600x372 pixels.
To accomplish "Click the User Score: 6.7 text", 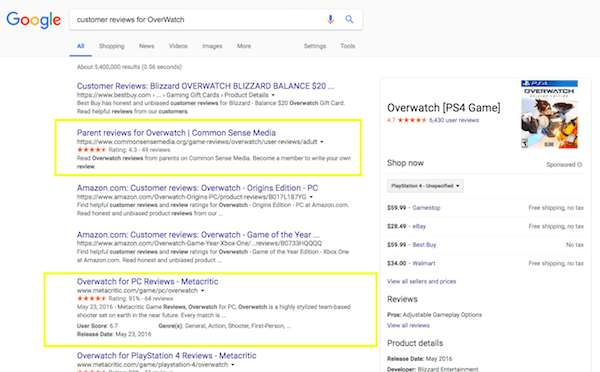I will (97, 326).
